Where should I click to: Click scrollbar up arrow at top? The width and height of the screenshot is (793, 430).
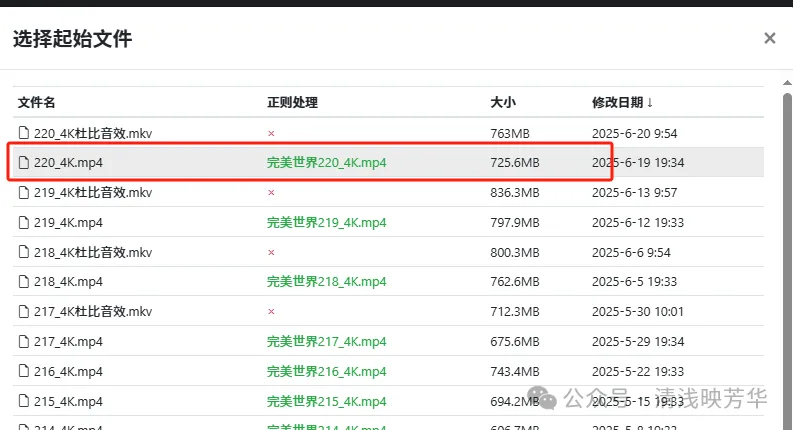(x=787, y=82)
